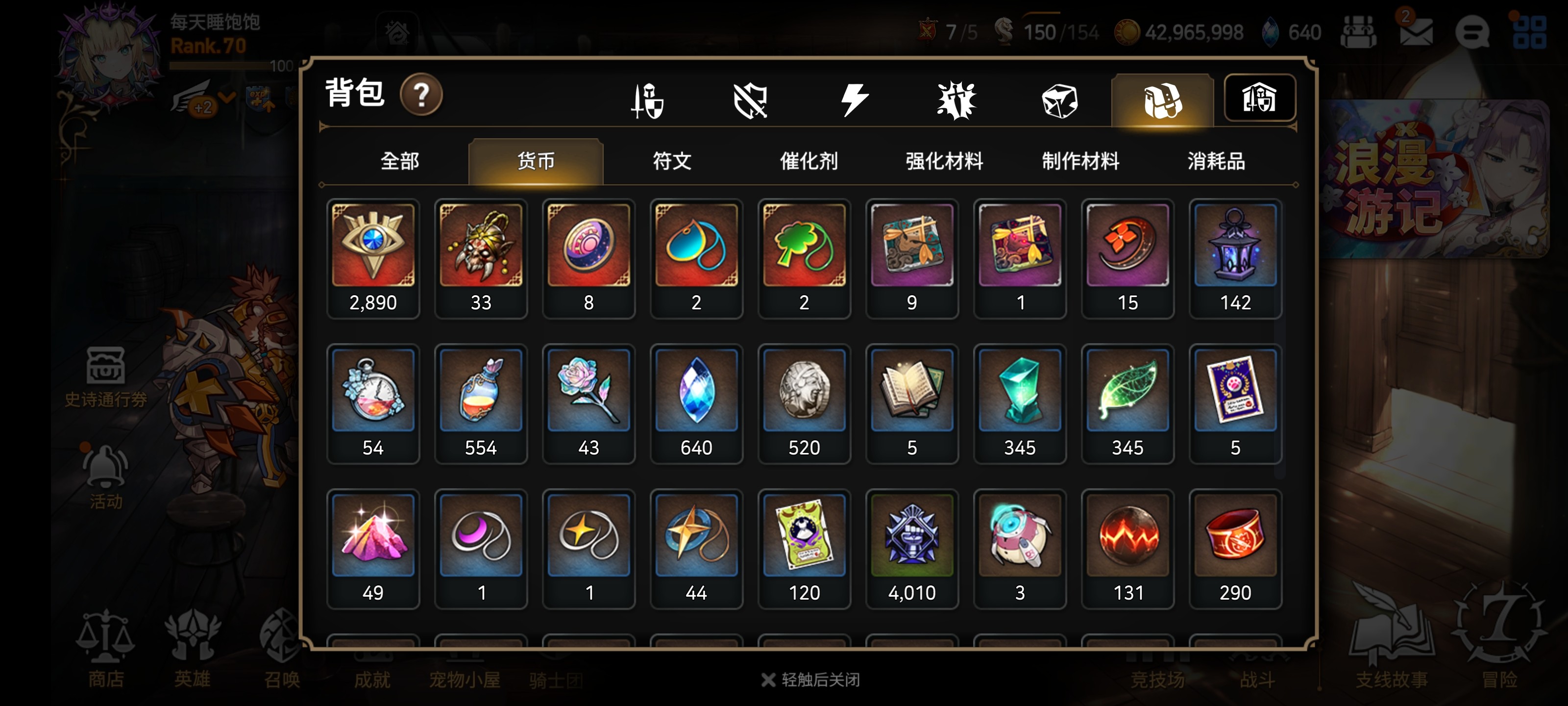The width and height of the screenshot is (1568, 706).
Task: Select the red bracelet item with 290
Action: click(x=1235, y=548)
